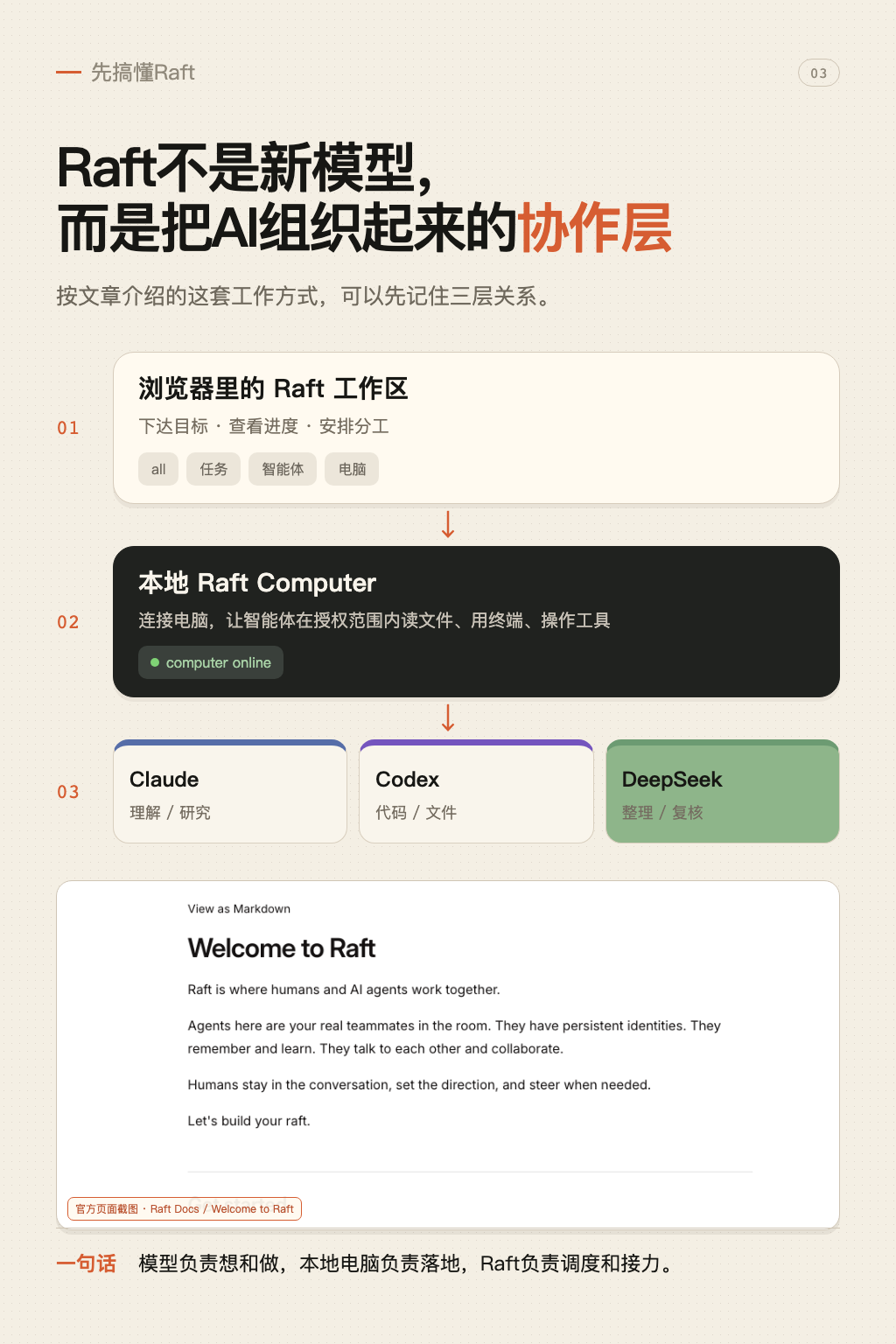This screenshot has height=1344, width=896.
Task: Click the green online status dot
Action: [x=155, y=662]
